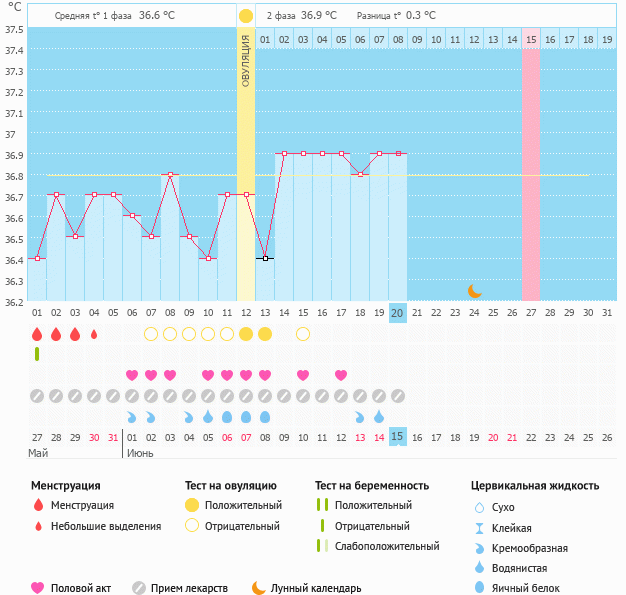Click the heart icon on cycle day 06
Viewport: 626px width, 595px height.
pos(132,375)
